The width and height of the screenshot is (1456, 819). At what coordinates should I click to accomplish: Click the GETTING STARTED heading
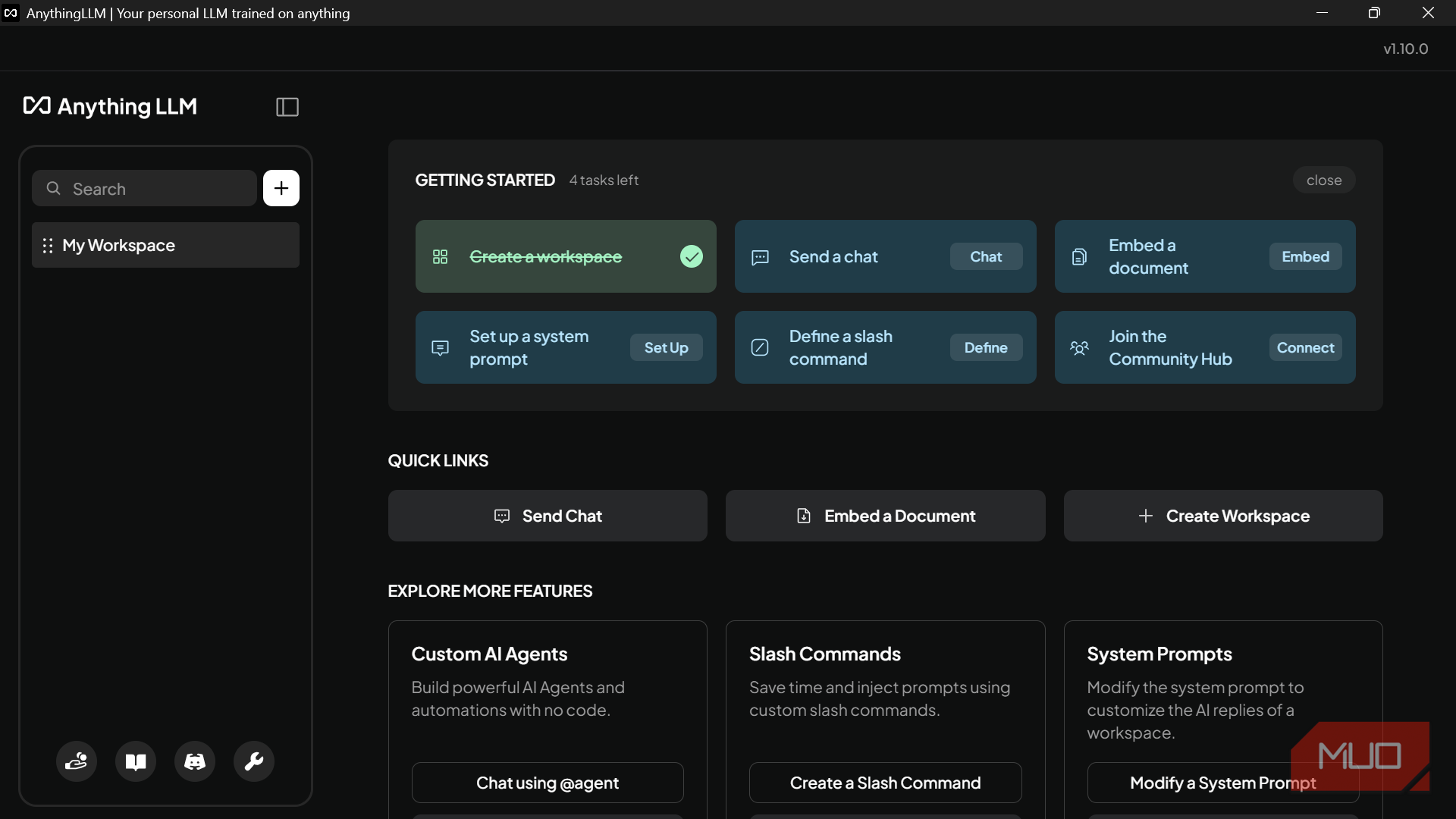point(485,180)
